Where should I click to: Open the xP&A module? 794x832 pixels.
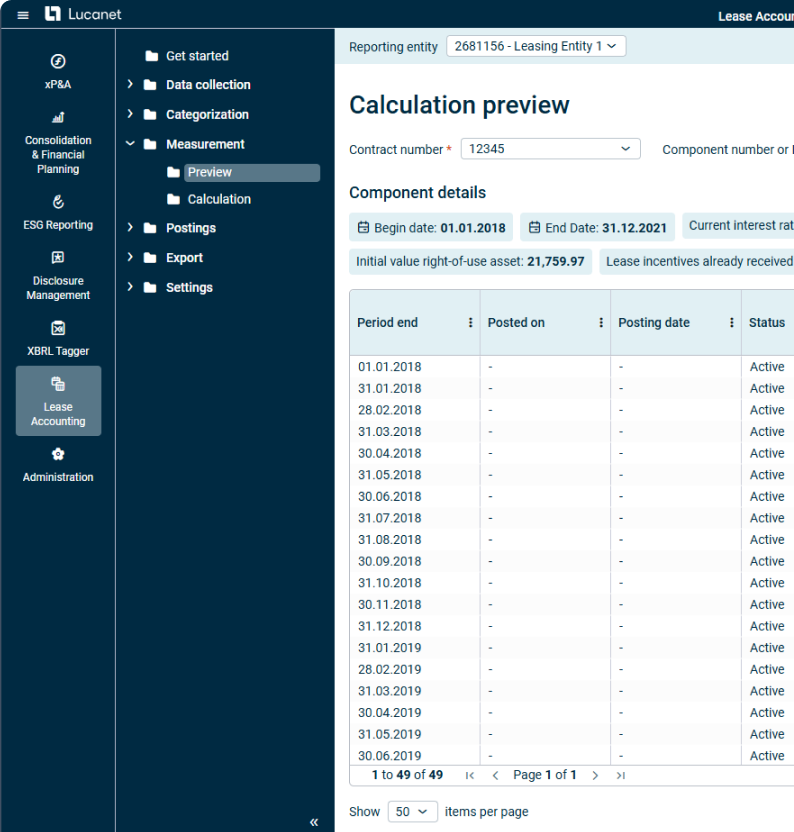point(58,72)
